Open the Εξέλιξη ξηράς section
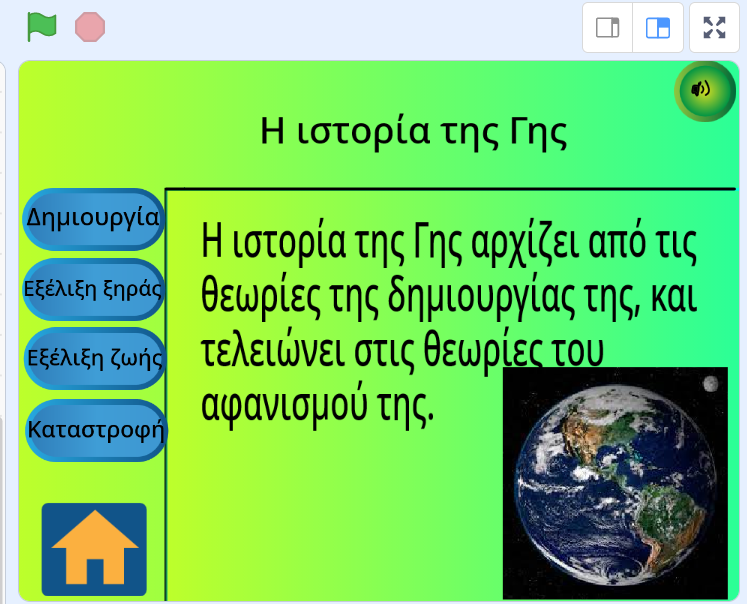This screenshot has width=747, height=604. point(93,289)
